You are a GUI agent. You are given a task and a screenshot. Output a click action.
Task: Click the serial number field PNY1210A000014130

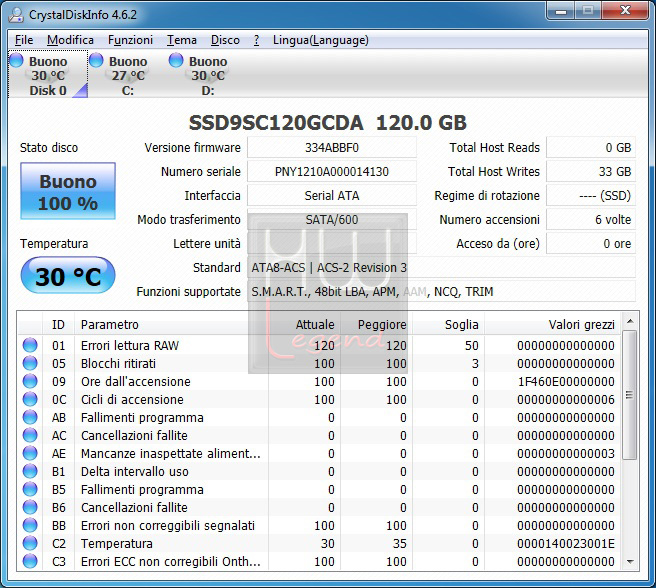click(x=332, y=172)
